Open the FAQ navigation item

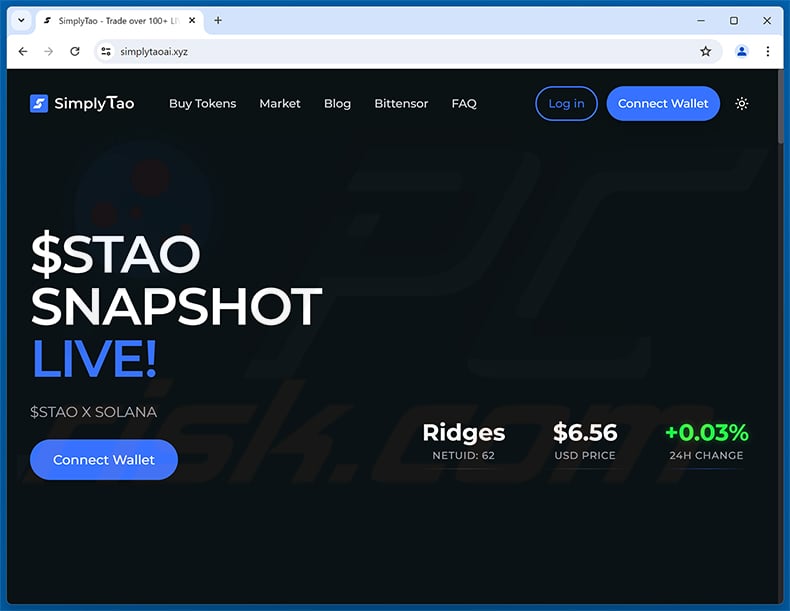tap(464, 104)
